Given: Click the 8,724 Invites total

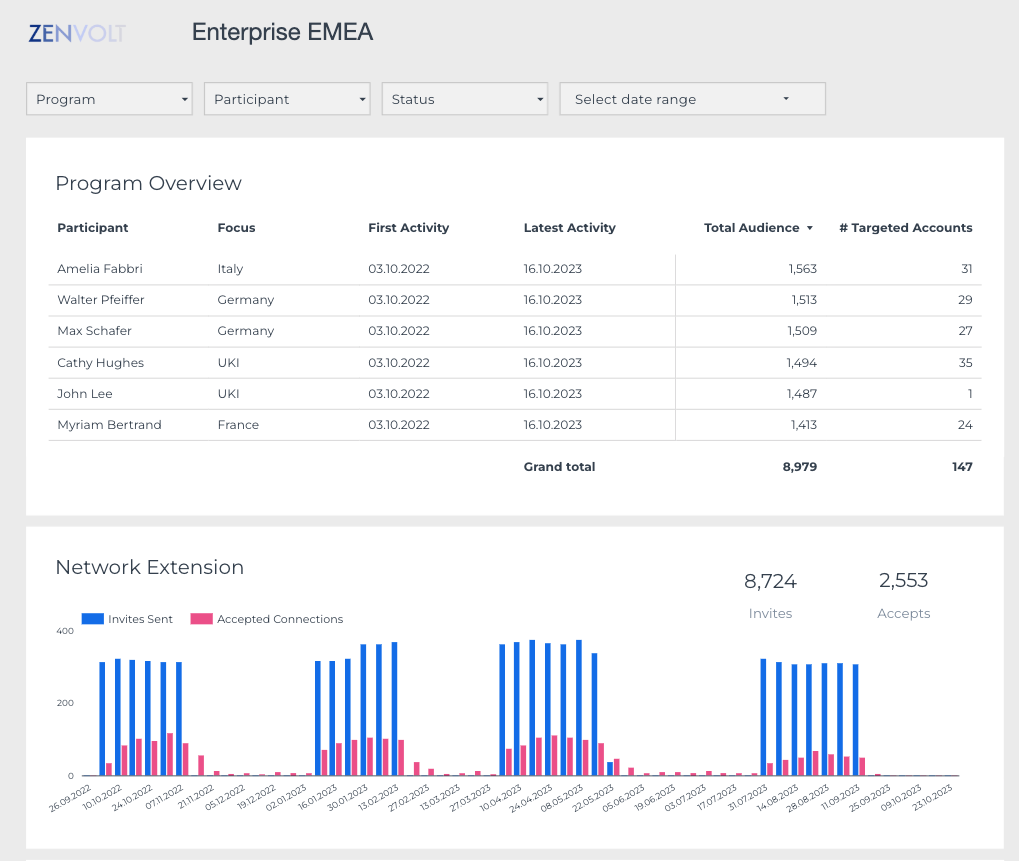Looking at the screenshot, I should 770,581.
